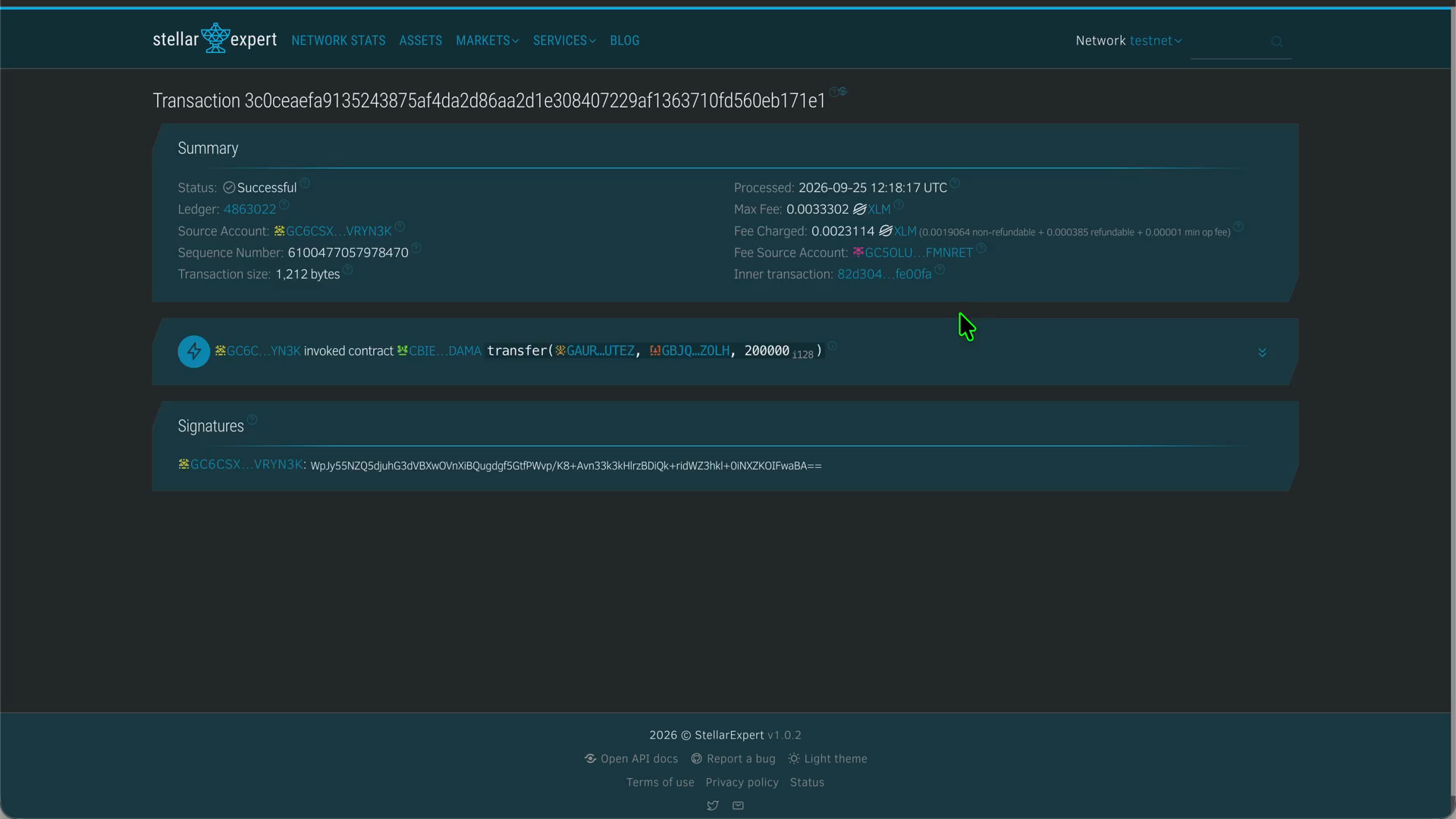Screen dimensions: 1456x819
Task: Click the help icon next to Inner transaction
Action: coord(940,269)
